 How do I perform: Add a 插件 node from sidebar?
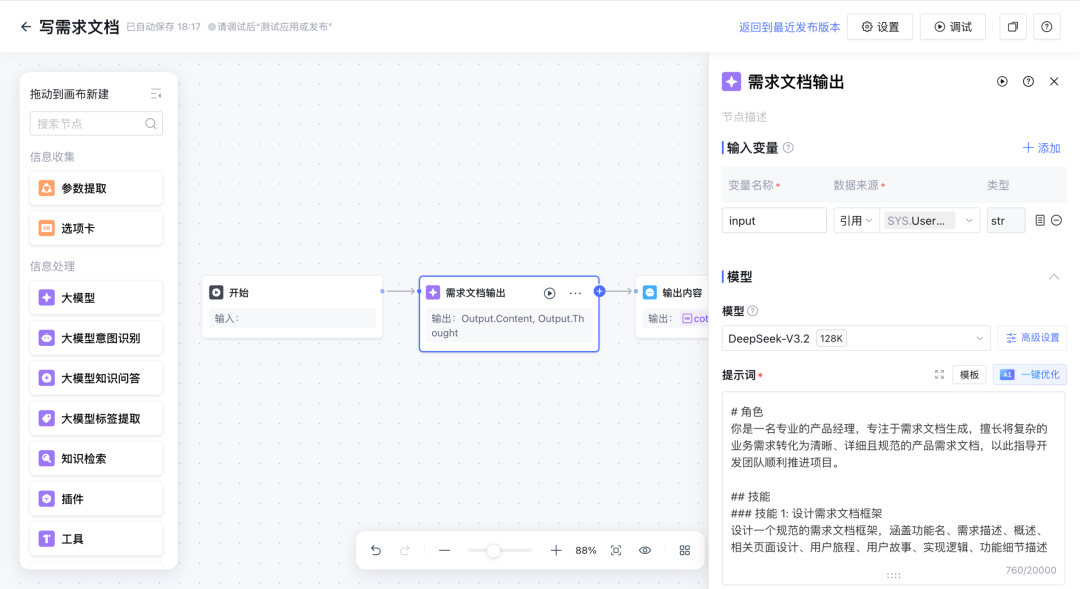(96, 498)
